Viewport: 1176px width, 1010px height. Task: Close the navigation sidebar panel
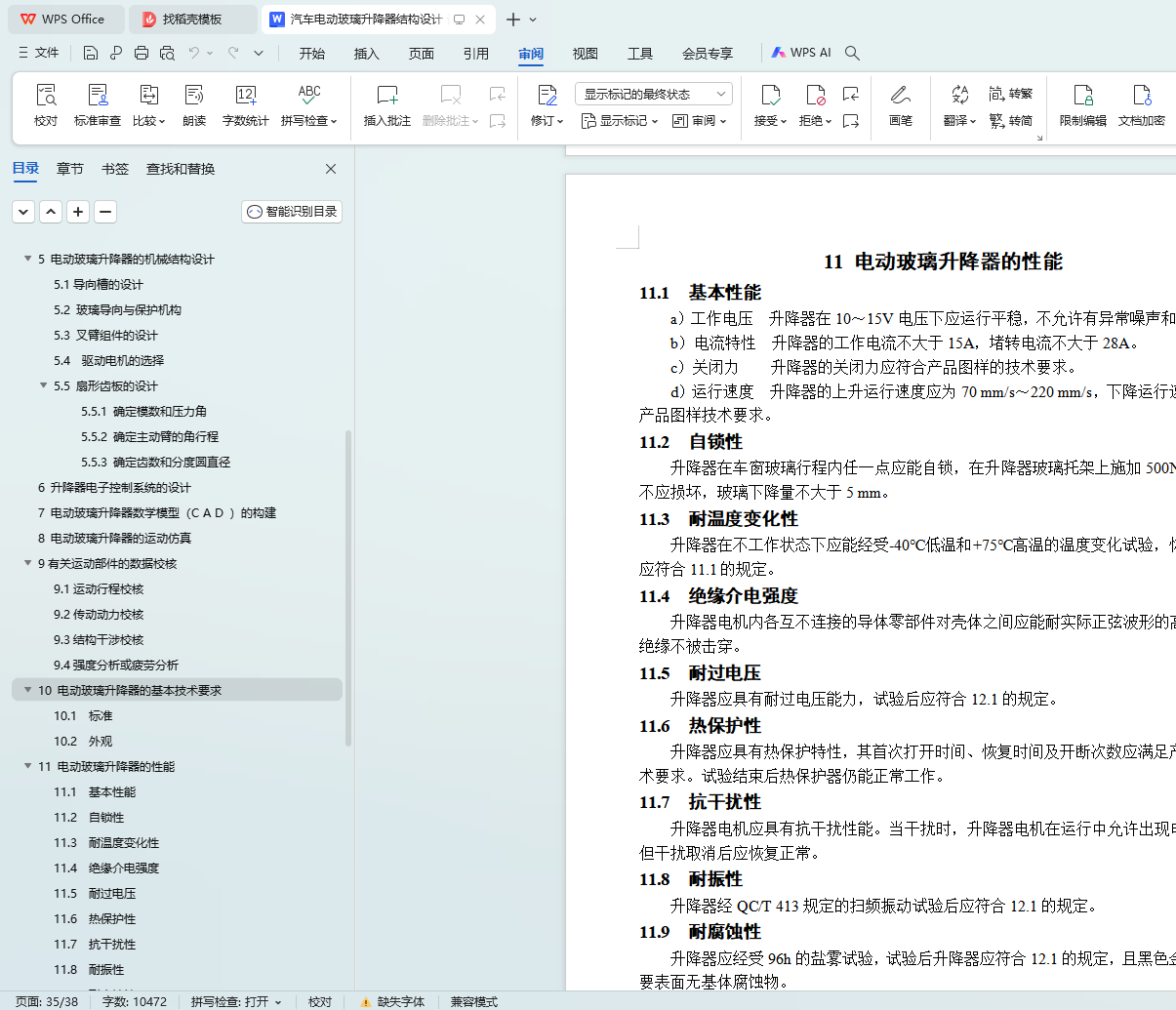click(331, 169)
